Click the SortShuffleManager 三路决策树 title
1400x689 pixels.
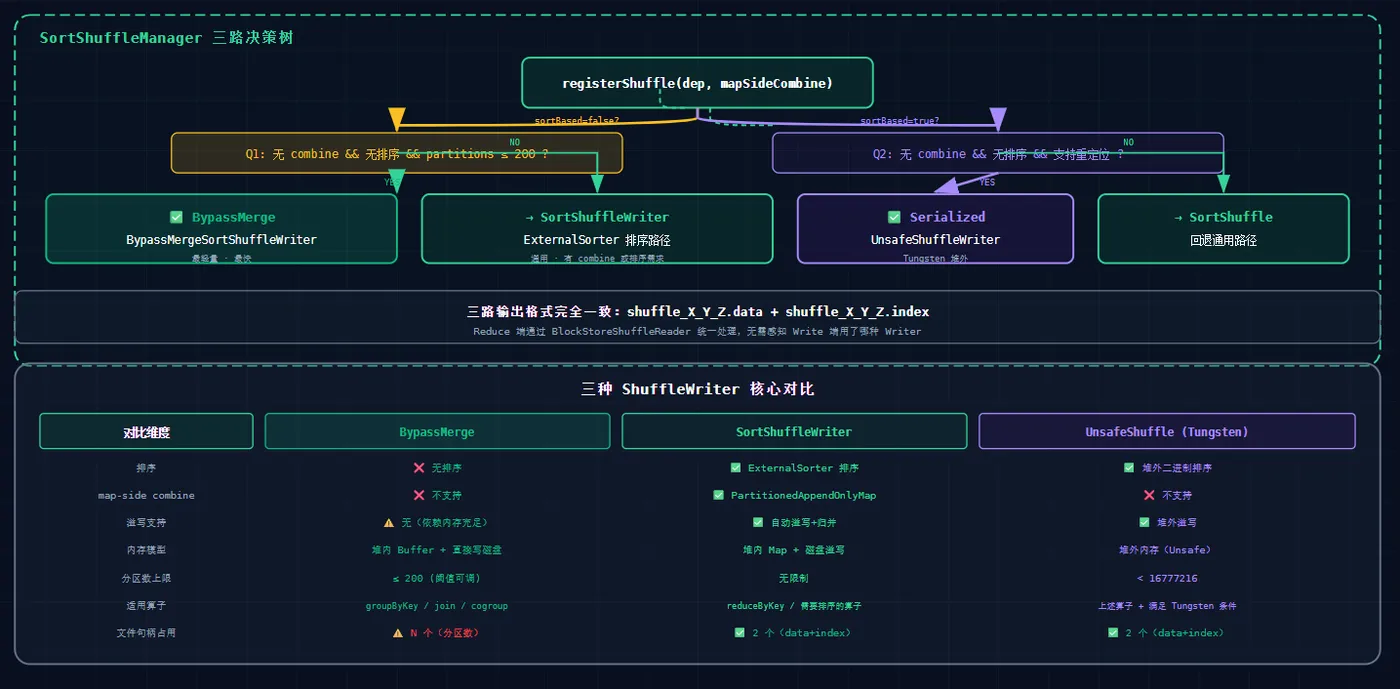(166, 38)
